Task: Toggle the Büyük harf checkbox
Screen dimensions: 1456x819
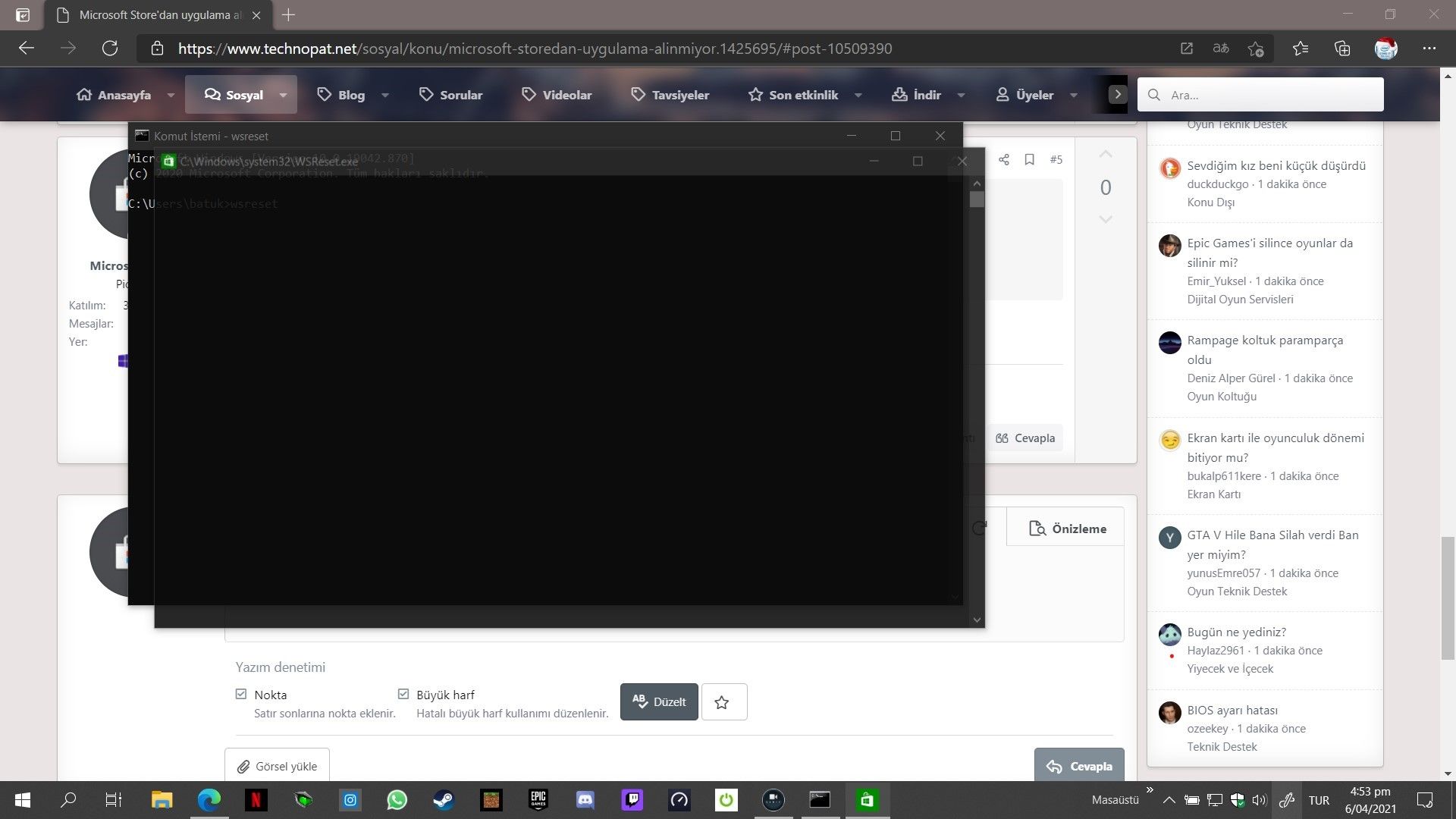Action: [x=403, y=694]
